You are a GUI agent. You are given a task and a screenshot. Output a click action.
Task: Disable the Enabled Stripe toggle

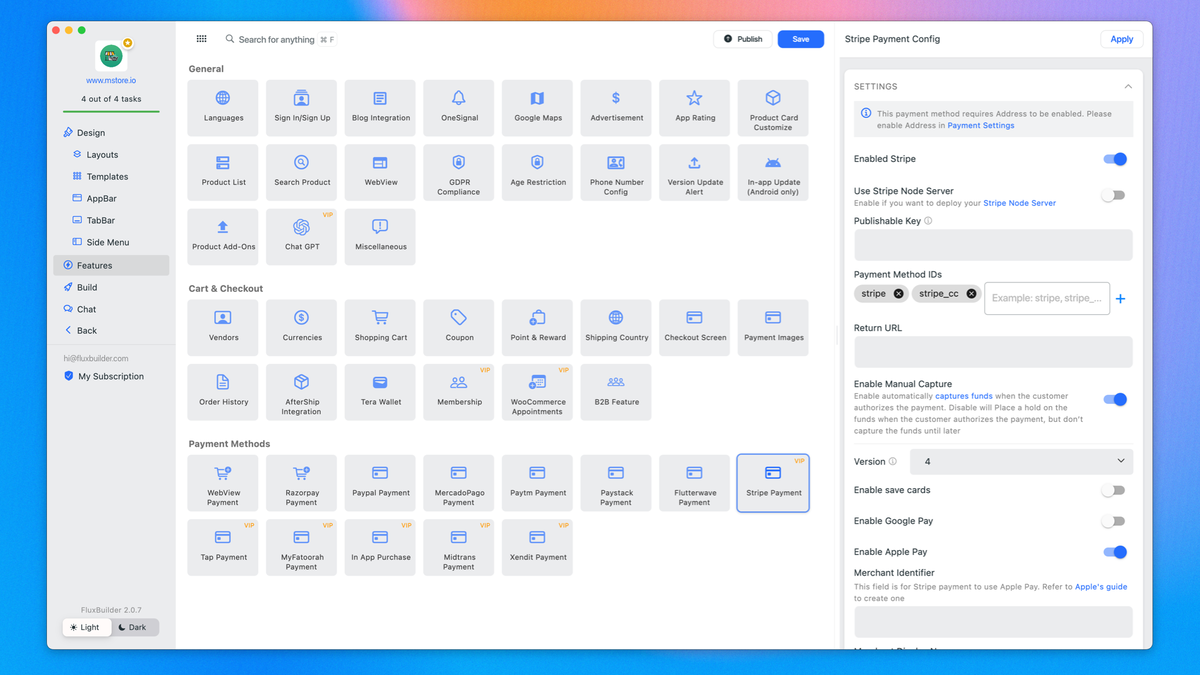pos(1114,158)
